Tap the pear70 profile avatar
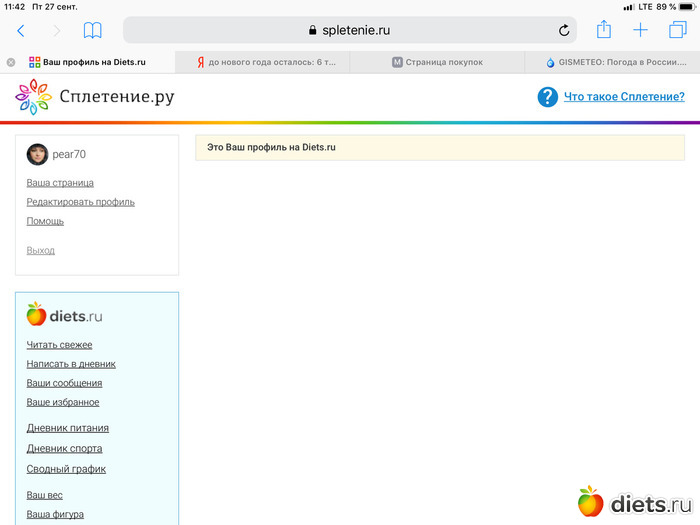The width and height of the screenshot is (700, 525). coord(37,154)
